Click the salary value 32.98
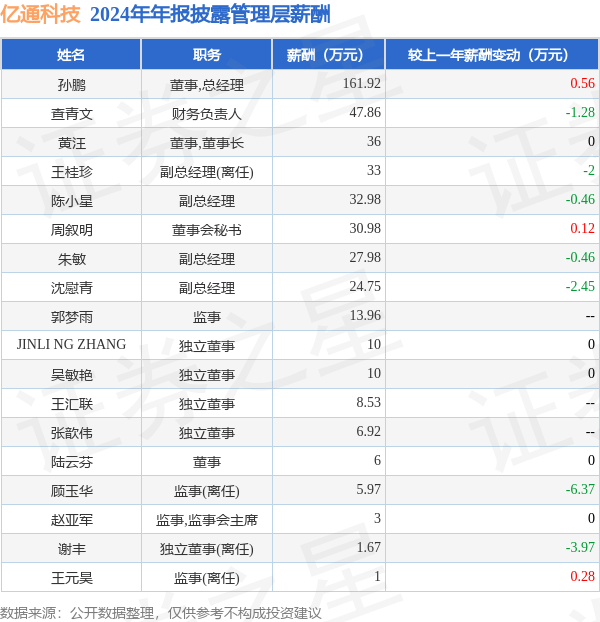 [x=365, y=199]
